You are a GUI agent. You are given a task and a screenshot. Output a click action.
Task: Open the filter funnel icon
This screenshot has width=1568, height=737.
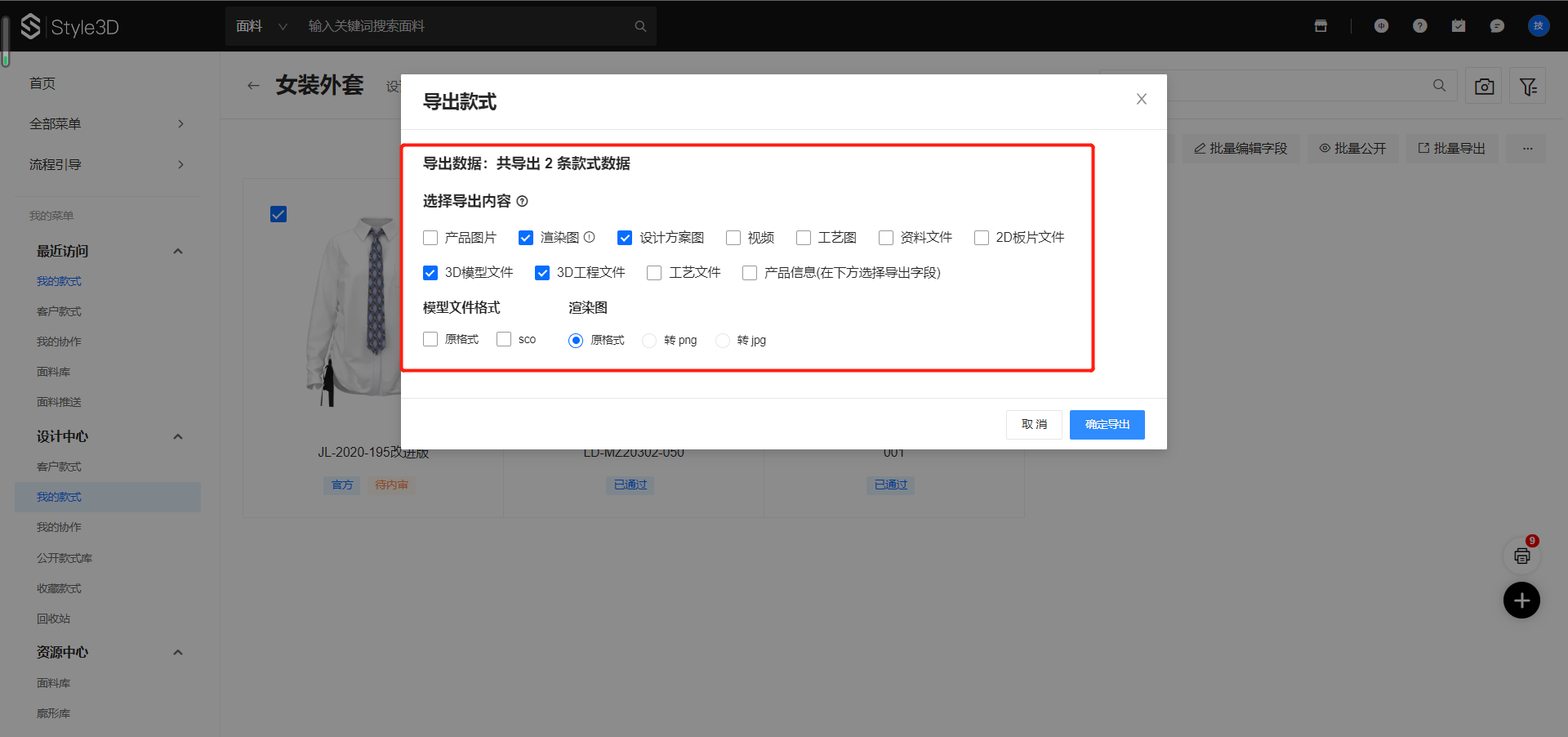point(1527,86)
